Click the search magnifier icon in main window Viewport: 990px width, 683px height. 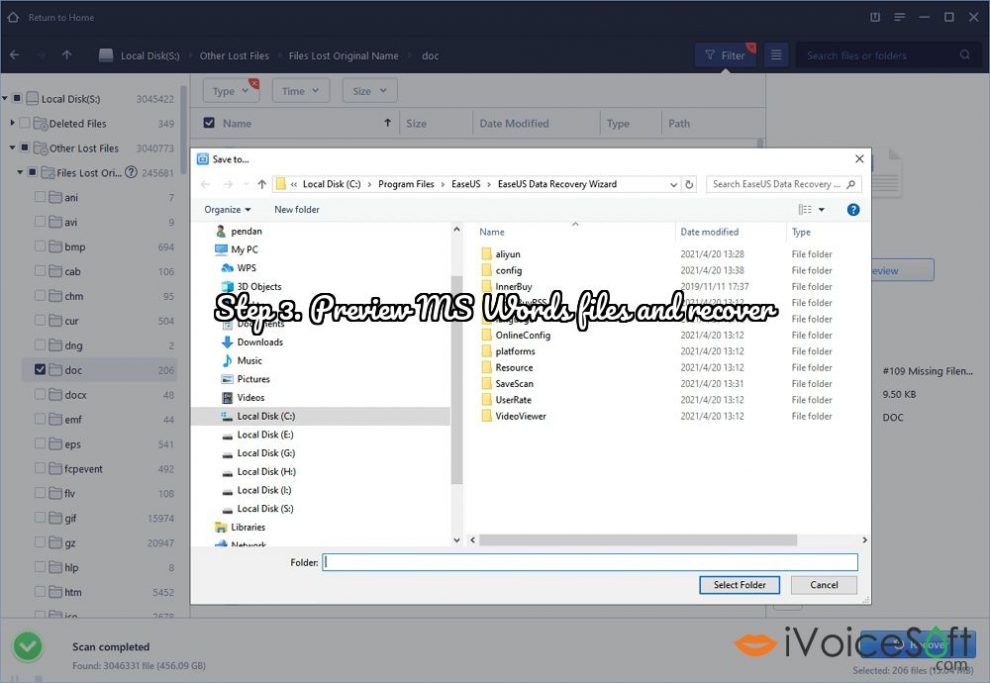pos(965,55)
